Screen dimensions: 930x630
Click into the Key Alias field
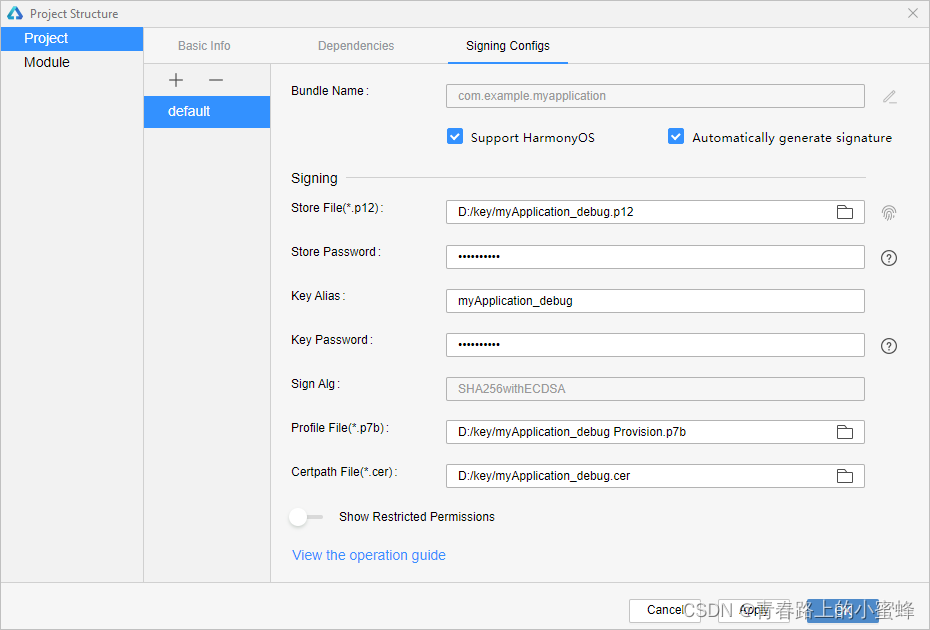click(654, 301)
